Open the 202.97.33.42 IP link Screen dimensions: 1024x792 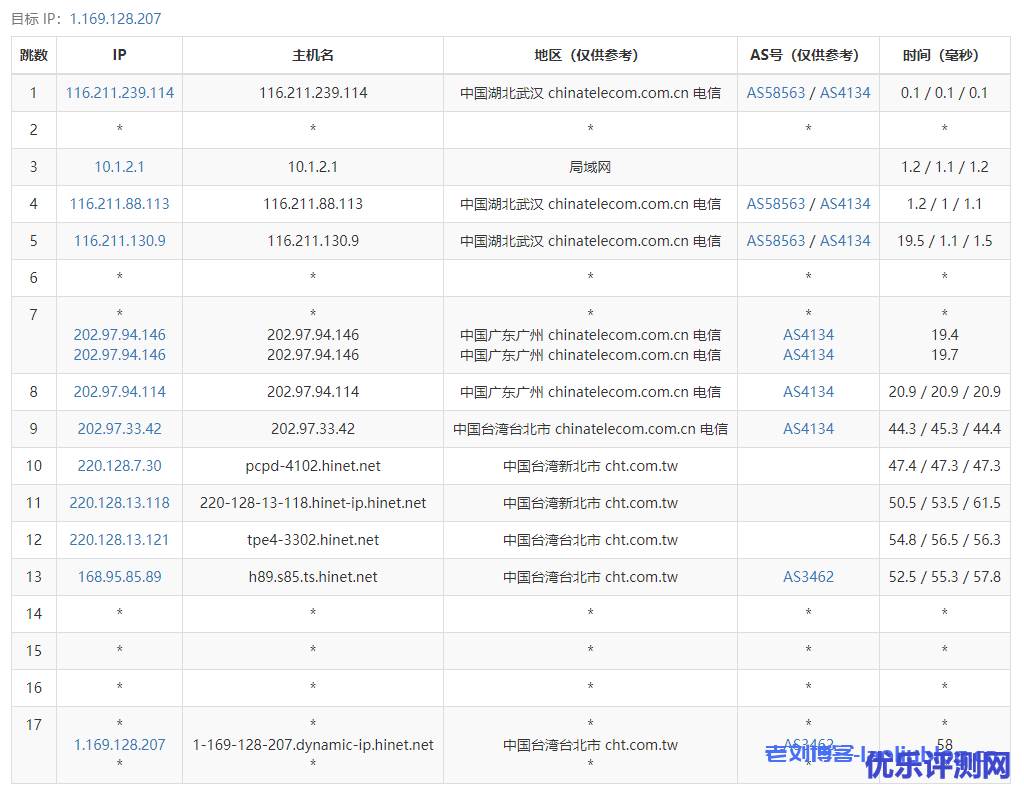(x=120, y=429)
